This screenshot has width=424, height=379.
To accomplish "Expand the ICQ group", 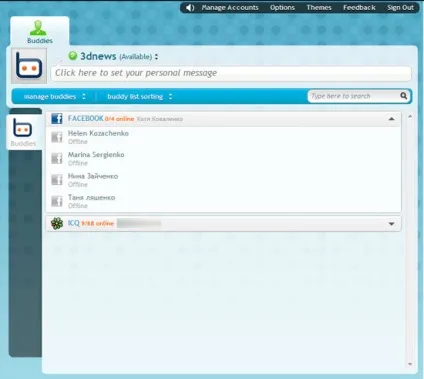I will (x=392, y=224).
